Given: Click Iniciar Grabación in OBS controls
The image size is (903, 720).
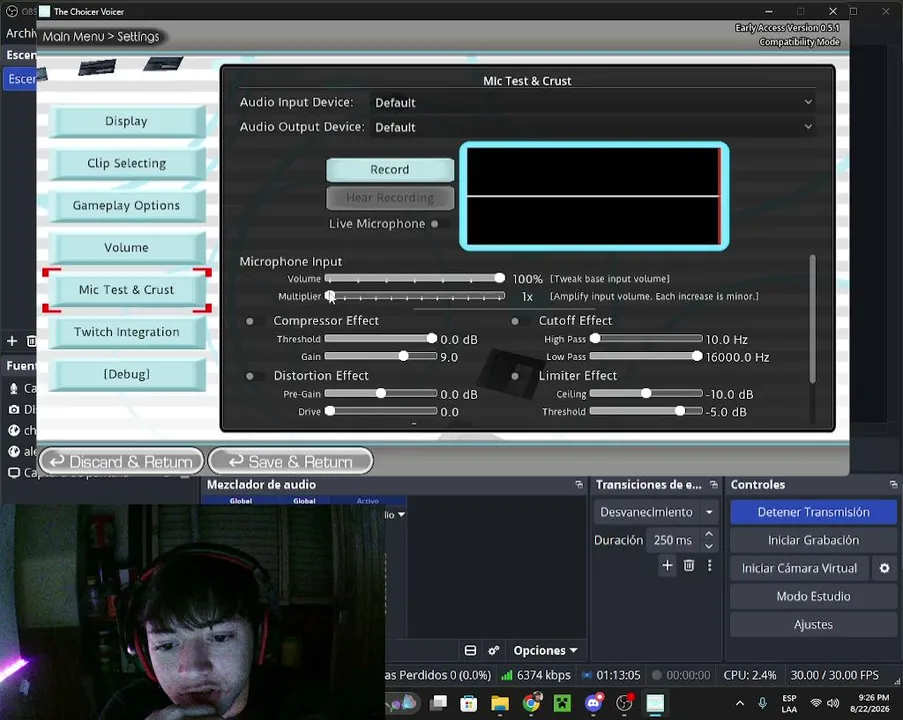Looking at the screenshot, I should pyautogui.click(x=814, y=540).
